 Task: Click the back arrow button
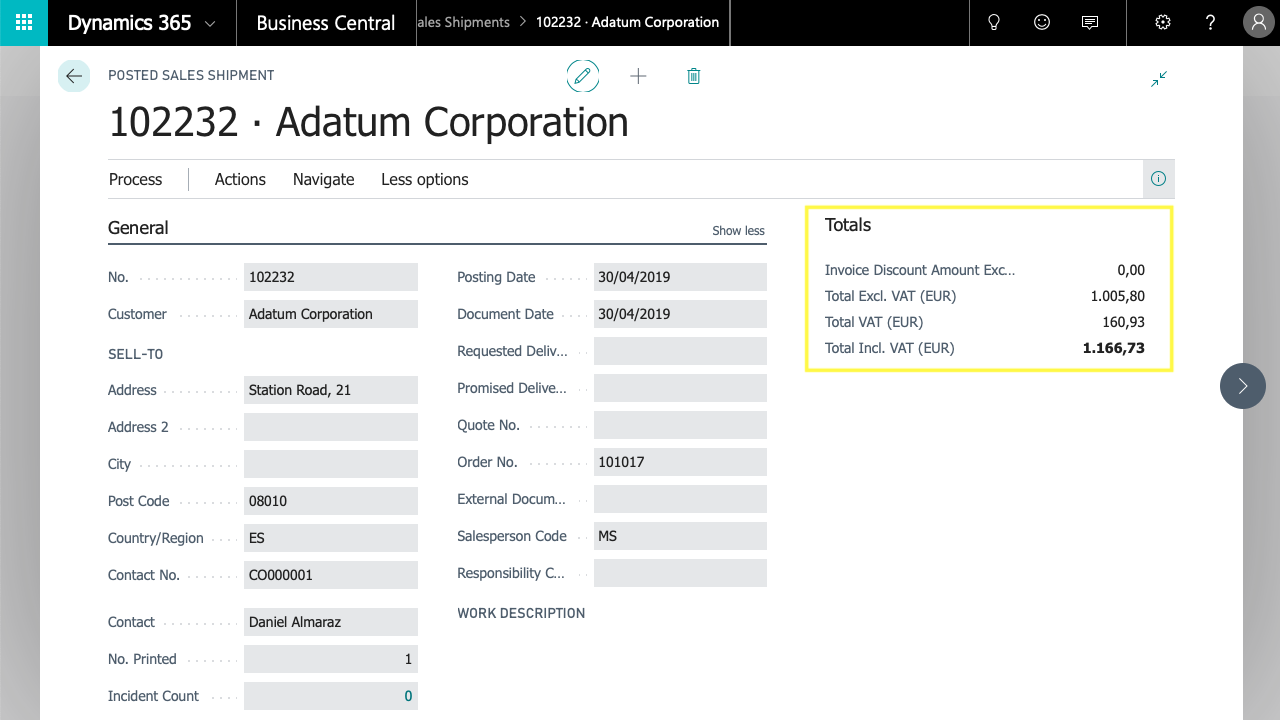[x=74, y=76]
